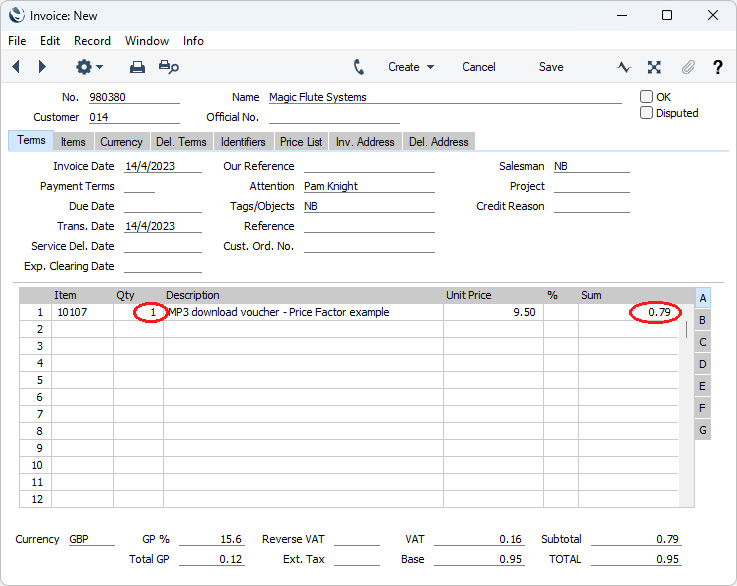Click the TOTAL field 0.95
Screen dimensions: 737x586
636,559
